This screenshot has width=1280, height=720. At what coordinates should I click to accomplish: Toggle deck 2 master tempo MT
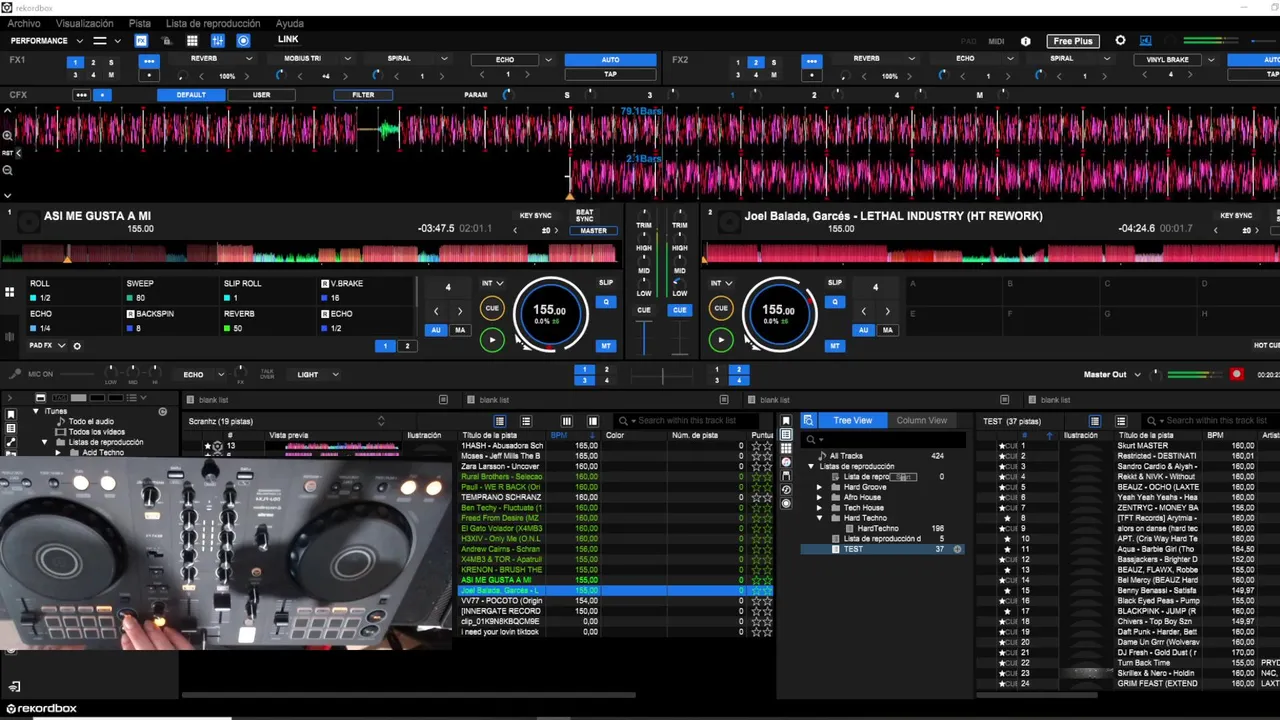point(835,346)
